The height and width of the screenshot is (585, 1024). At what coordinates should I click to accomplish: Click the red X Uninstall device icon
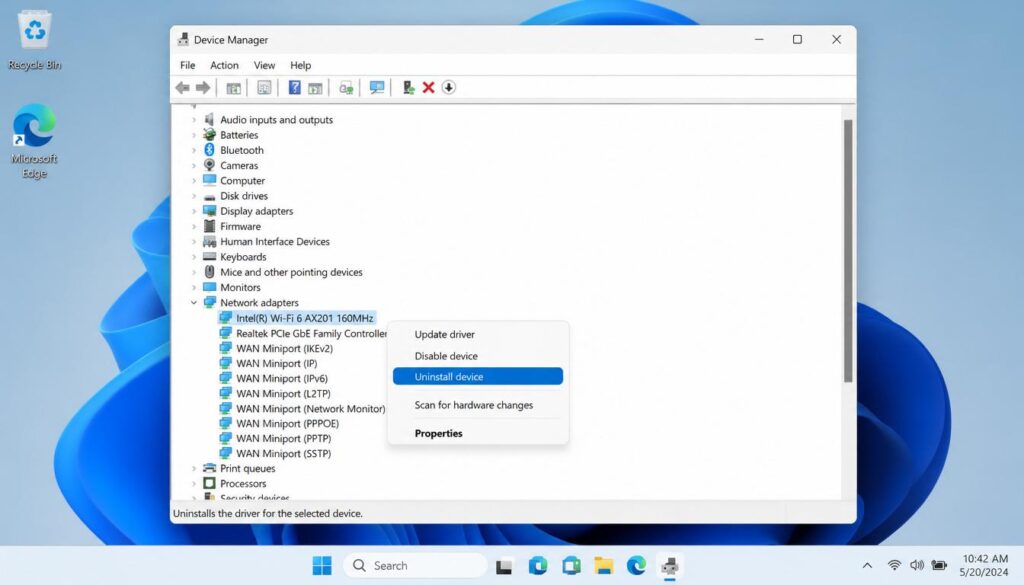[428, 87]
